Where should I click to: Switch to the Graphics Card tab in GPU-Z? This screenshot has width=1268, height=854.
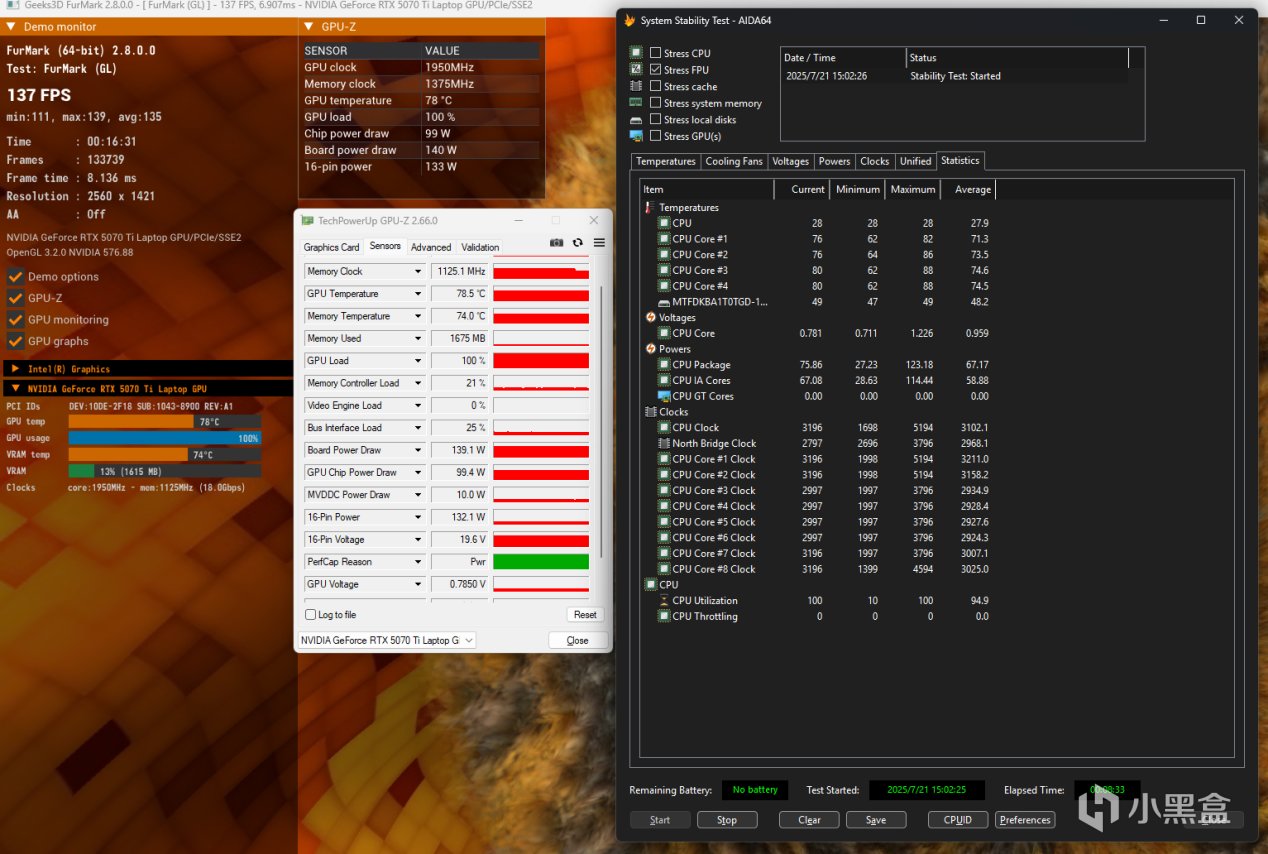click(331, 247)
